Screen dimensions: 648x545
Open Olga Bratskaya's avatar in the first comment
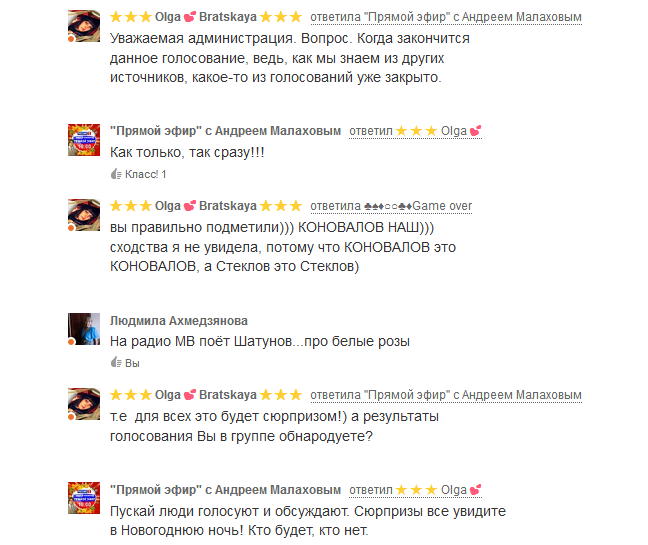(x=84, y=26)
